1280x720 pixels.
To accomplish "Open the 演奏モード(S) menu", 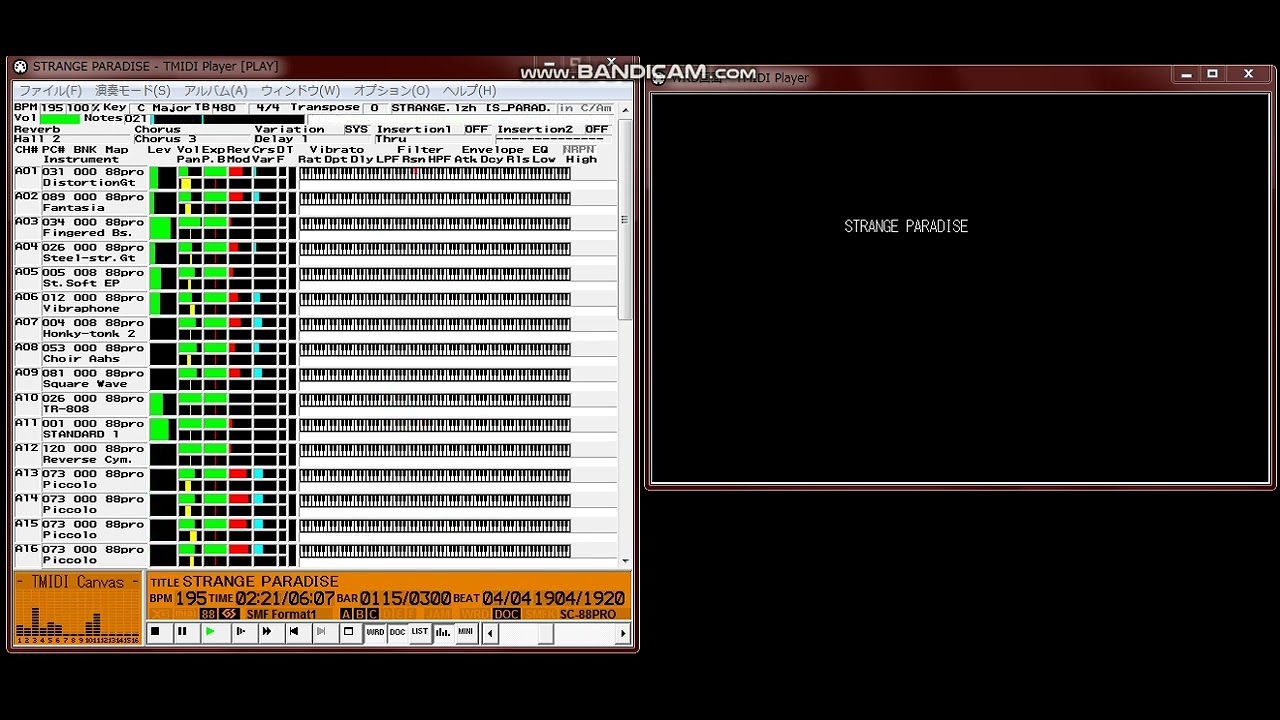I will click(x=132, y=90).
